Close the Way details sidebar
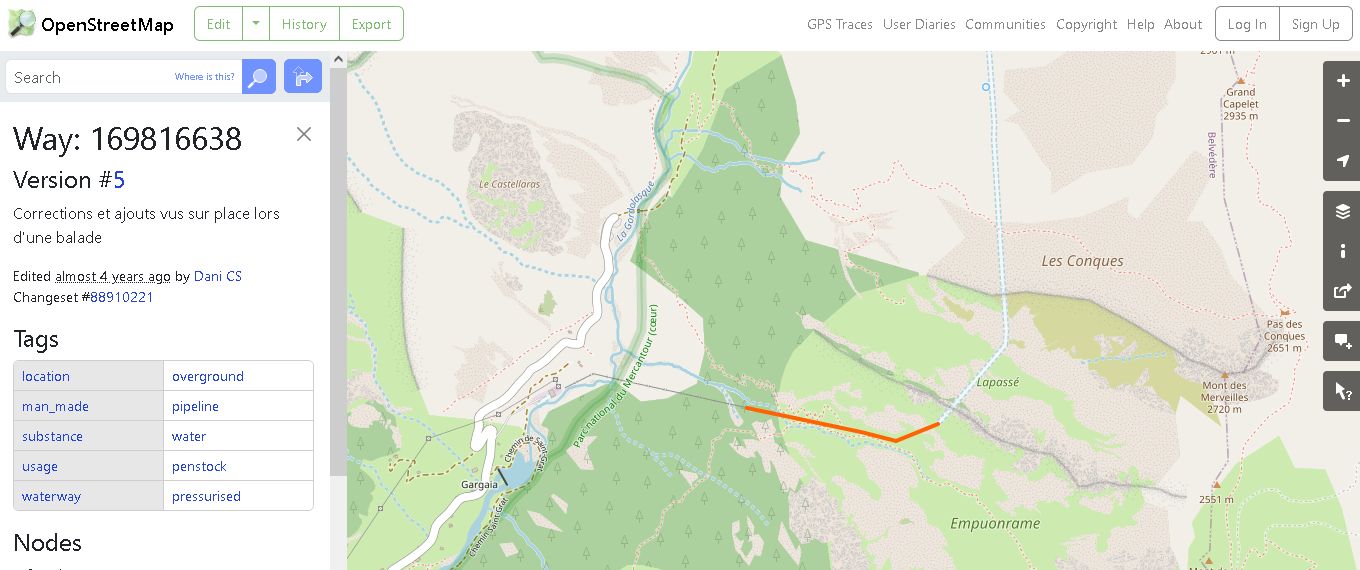 coord(304,134)
